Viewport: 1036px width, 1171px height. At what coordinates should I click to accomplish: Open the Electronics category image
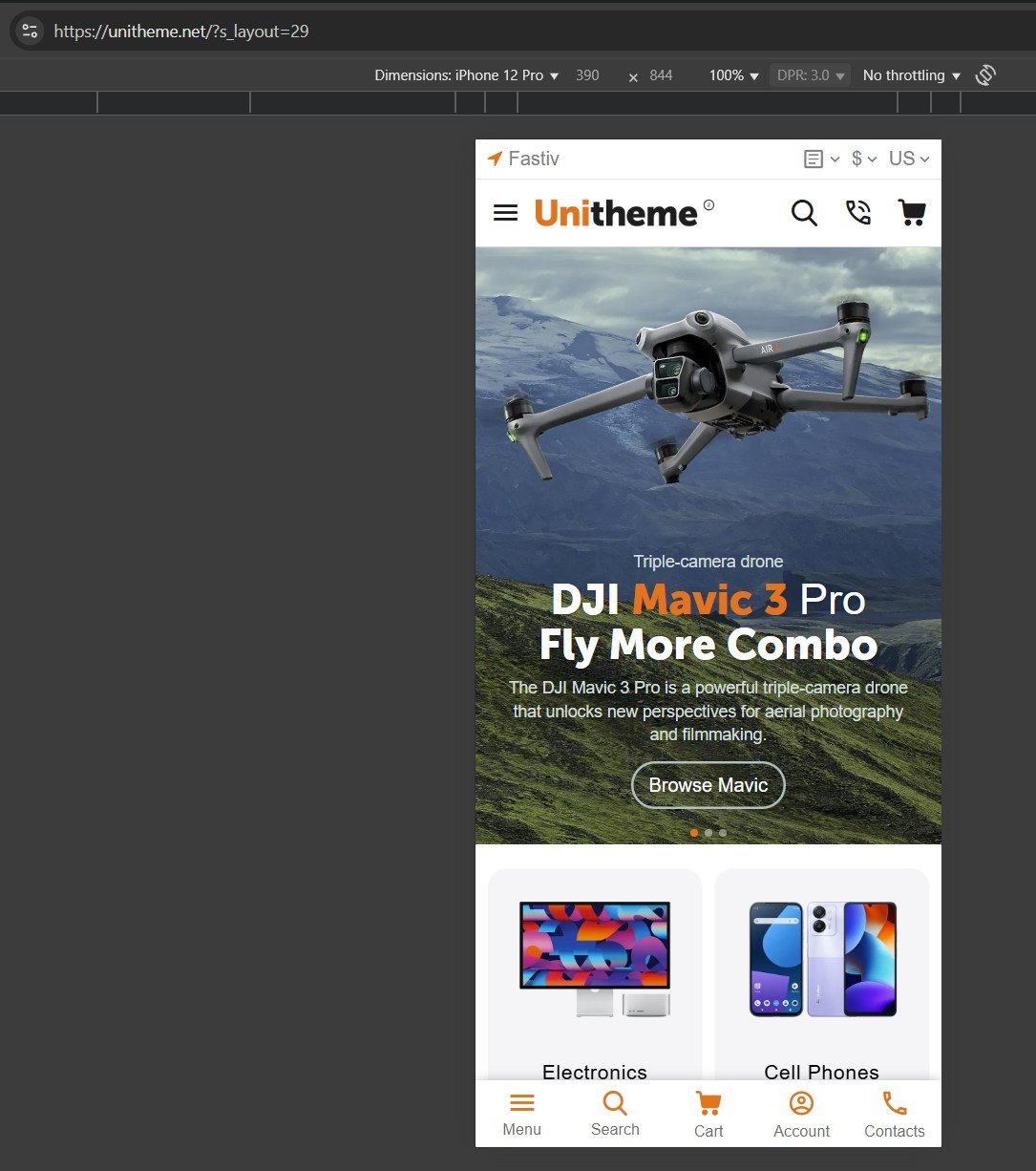(x=595, y=959)
